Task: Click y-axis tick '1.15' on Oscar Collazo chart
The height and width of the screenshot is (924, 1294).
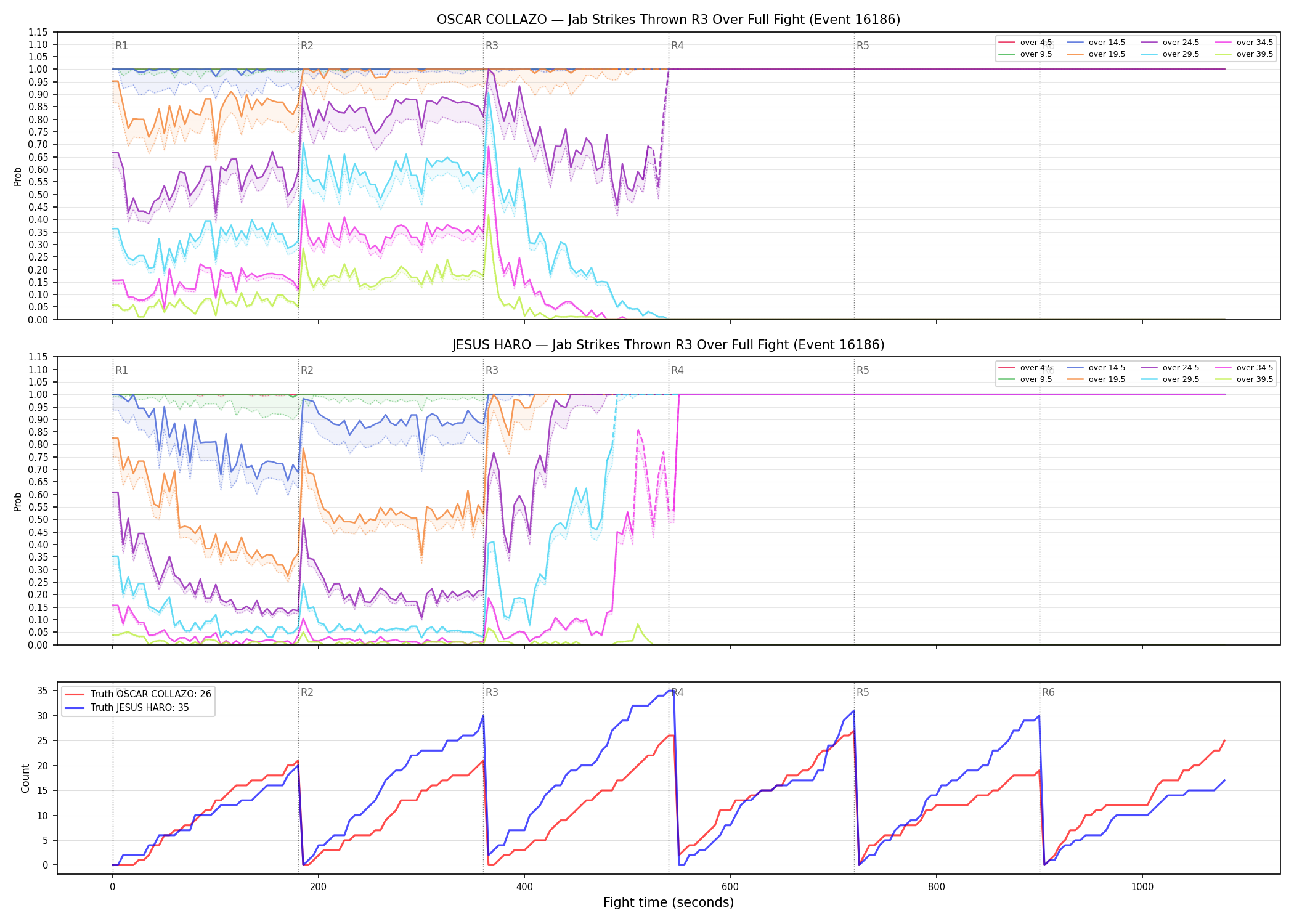Action: 38,32
